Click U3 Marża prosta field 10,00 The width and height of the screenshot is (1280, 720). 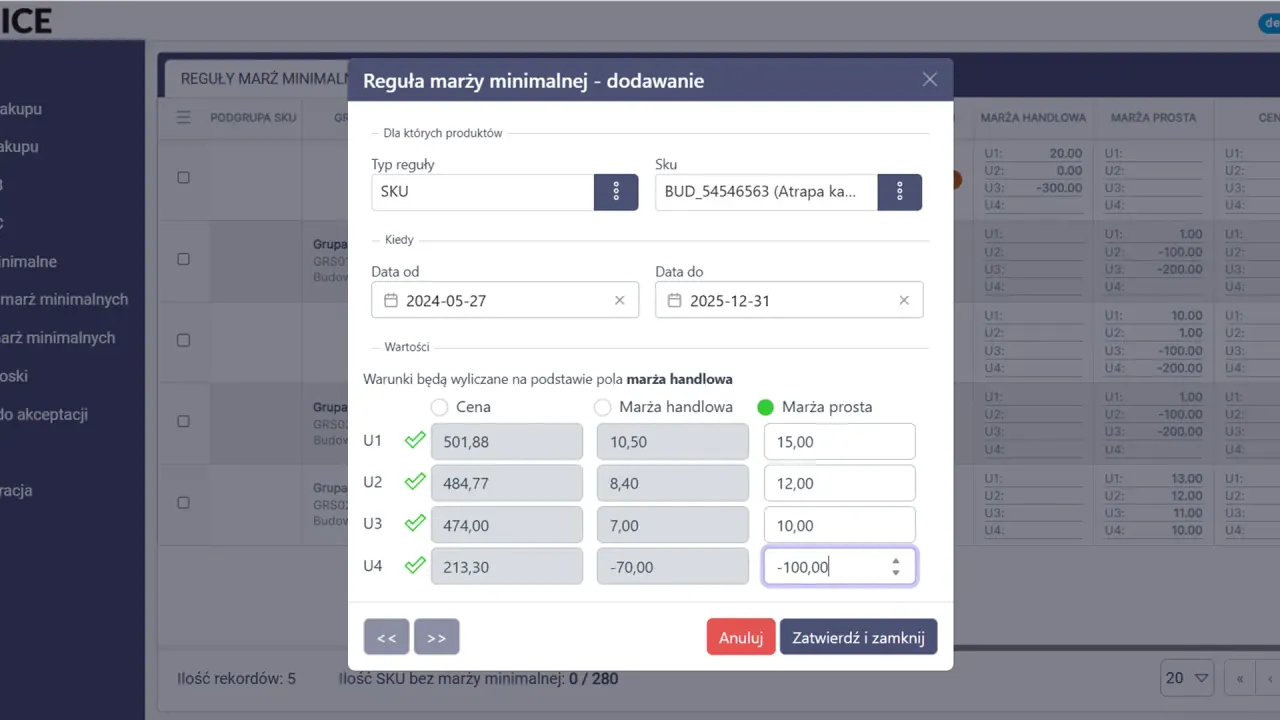click(x=839, y=525)
